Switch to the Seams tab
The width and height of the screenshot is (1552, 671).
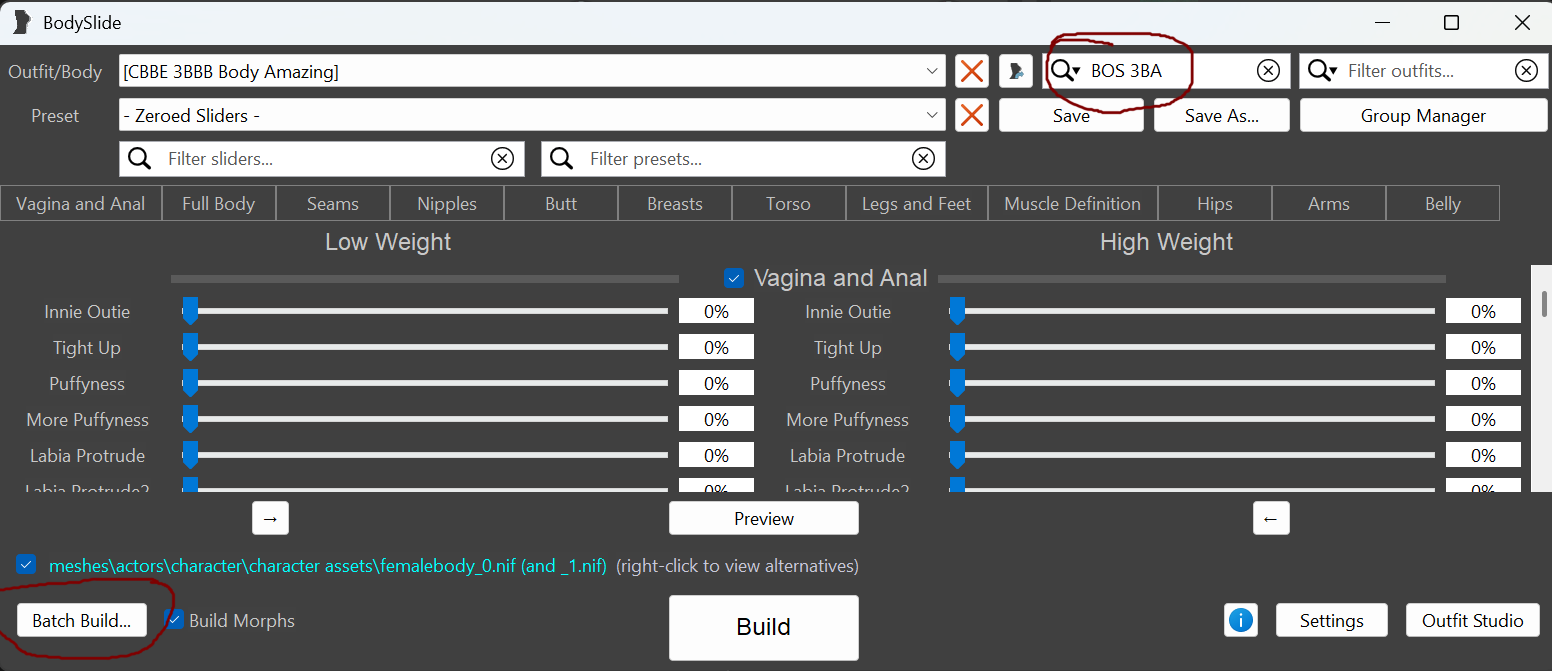pyautogui.click(x=333, y=203)
